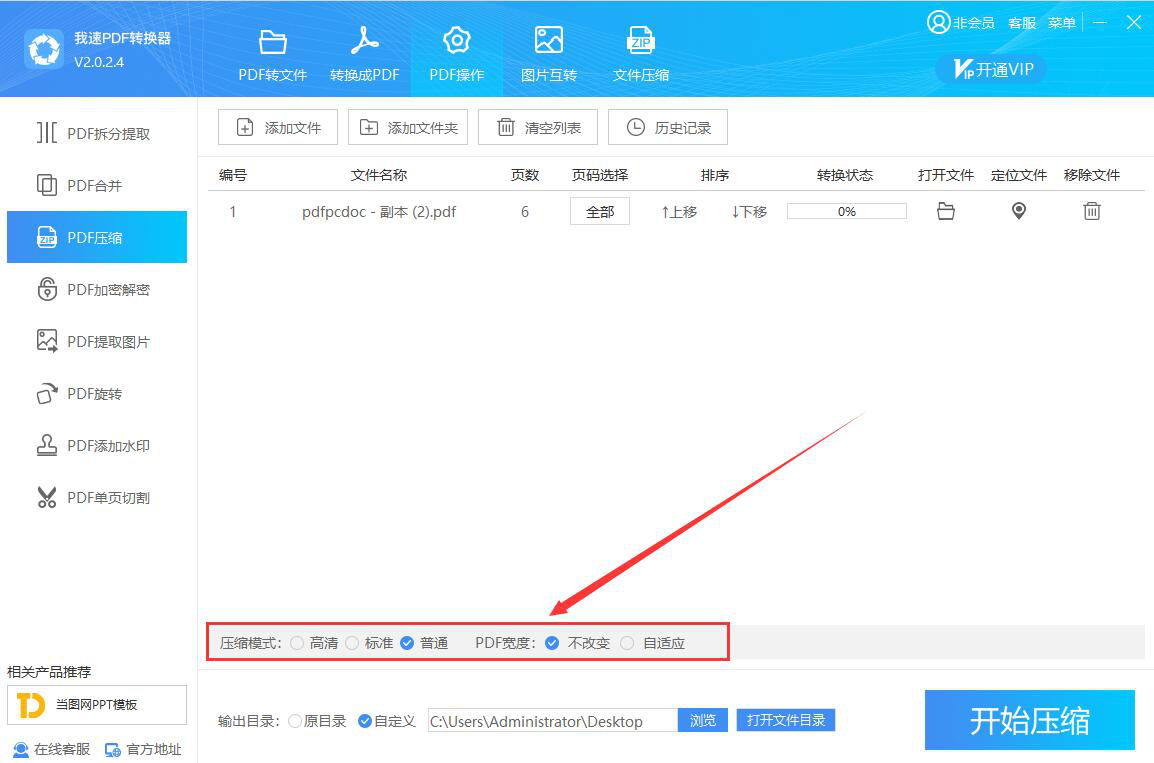Click the 排序 column header
This screenshot has height=763, width=1154.
tap(715, 175)
